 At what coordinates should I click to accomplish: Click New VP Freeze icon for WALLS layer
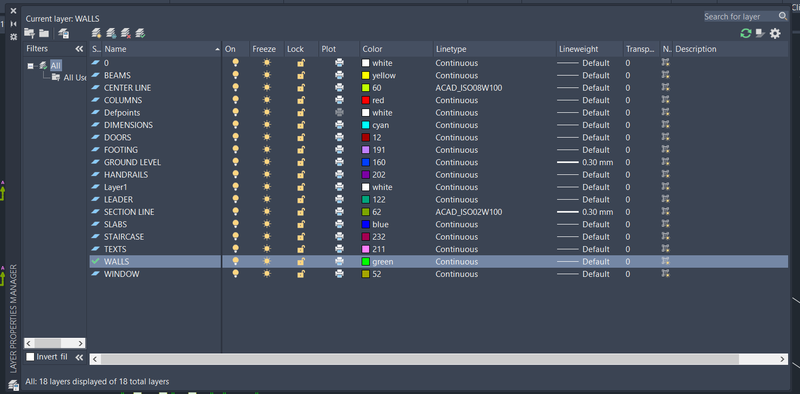coord(665,261)
